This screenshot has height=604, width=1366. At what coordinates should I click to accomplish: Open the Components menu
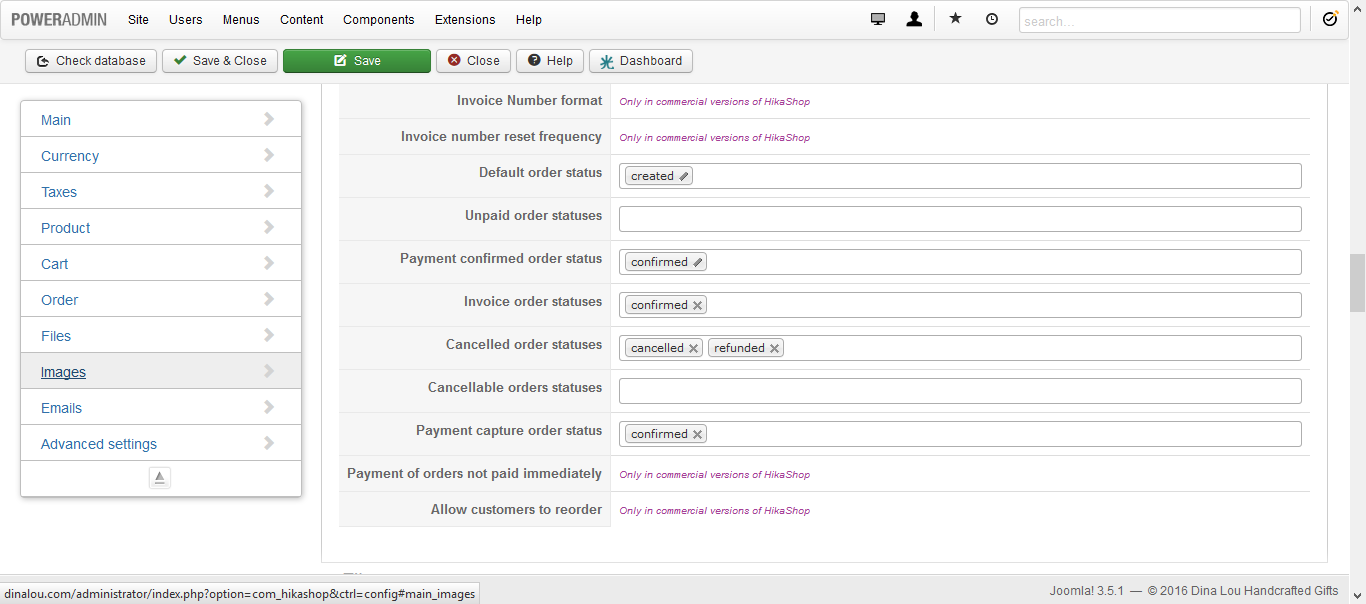(378, 20)
